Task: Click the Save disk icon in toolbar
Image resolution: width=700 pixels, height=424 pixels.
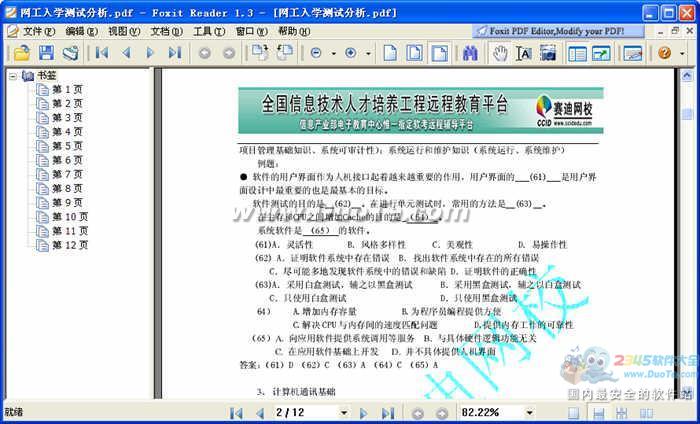Action: click(45, 53)
